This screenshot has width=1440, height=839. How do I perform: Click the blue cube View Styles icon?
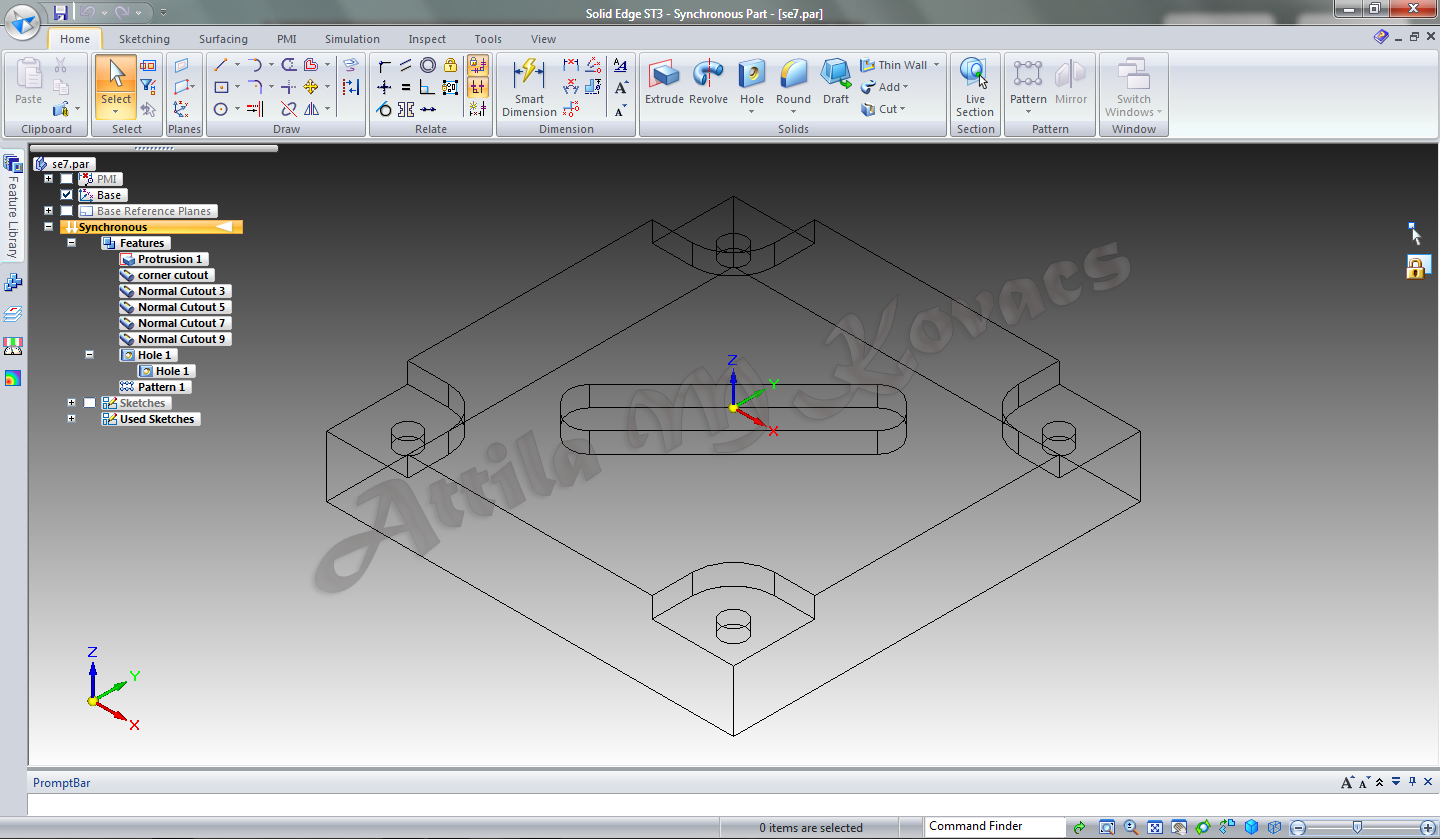[1251, 827]
